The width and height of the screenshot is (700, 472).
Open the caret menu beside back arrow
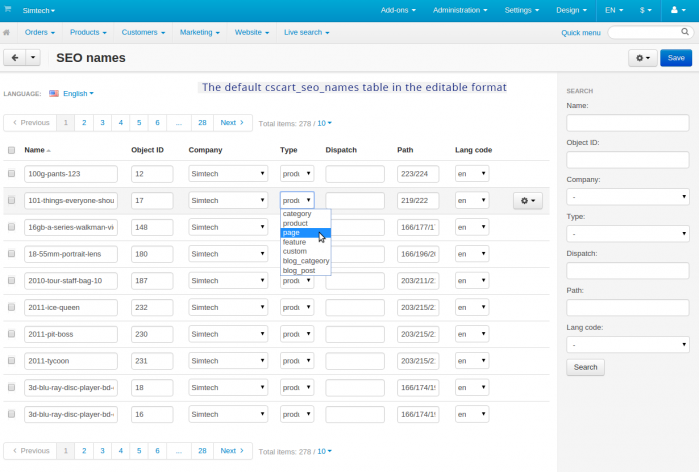(x=33, y=58)
